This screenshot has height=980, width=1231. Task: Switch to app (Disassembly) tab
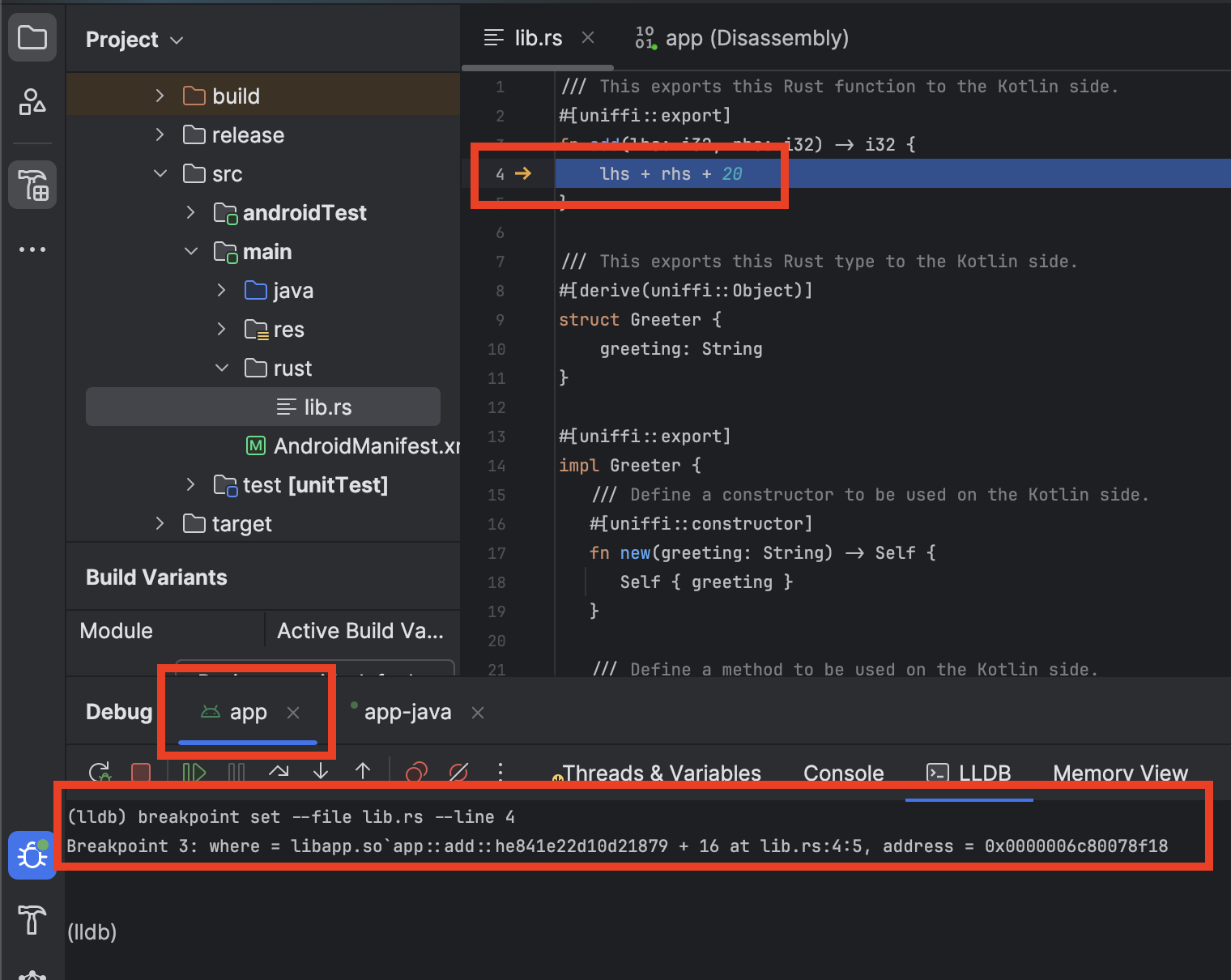pyautogui.click(x=742, y=38)
